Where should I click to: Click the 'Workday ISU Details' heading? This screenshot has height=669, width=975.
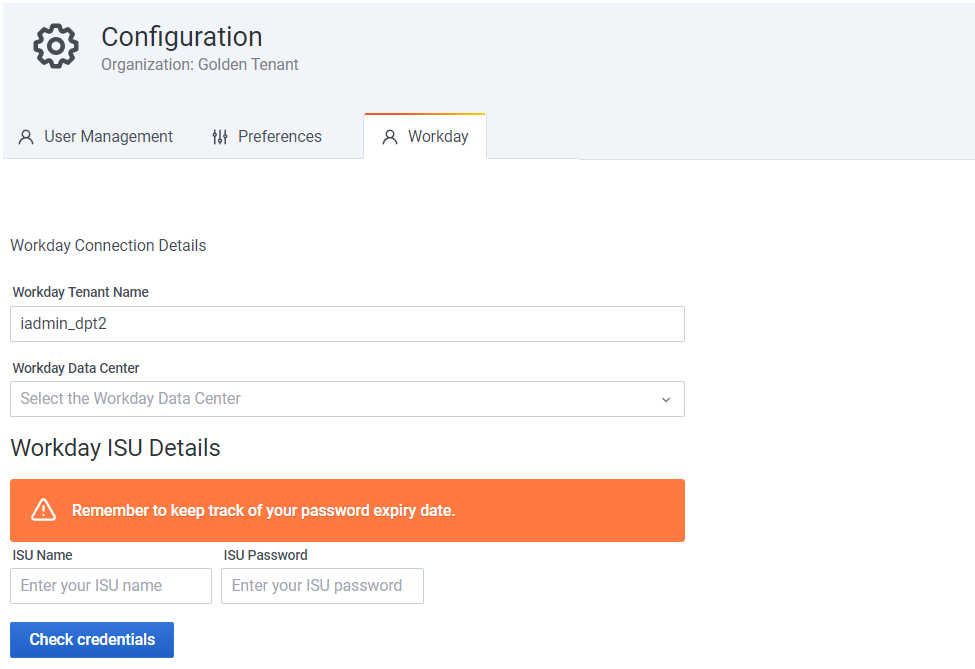[x=116, y=448]
